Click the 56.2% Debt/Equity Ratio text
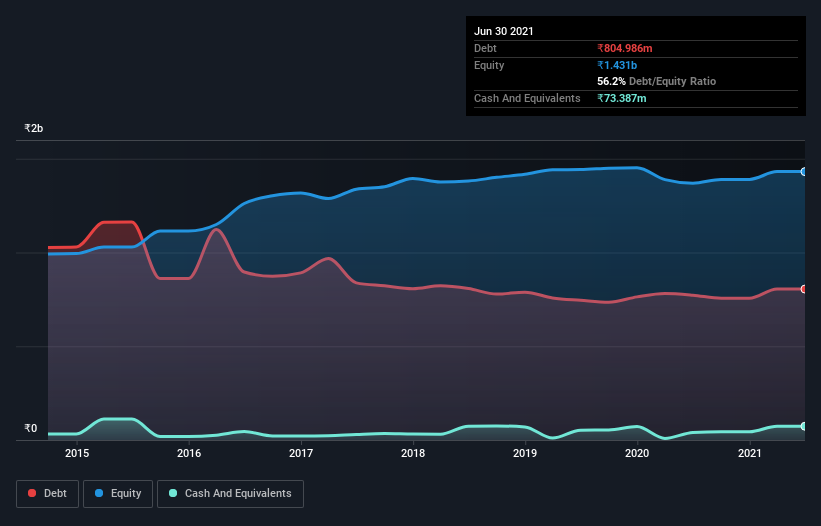The height and width of the screenshot is (526, 821). (657, 81)
